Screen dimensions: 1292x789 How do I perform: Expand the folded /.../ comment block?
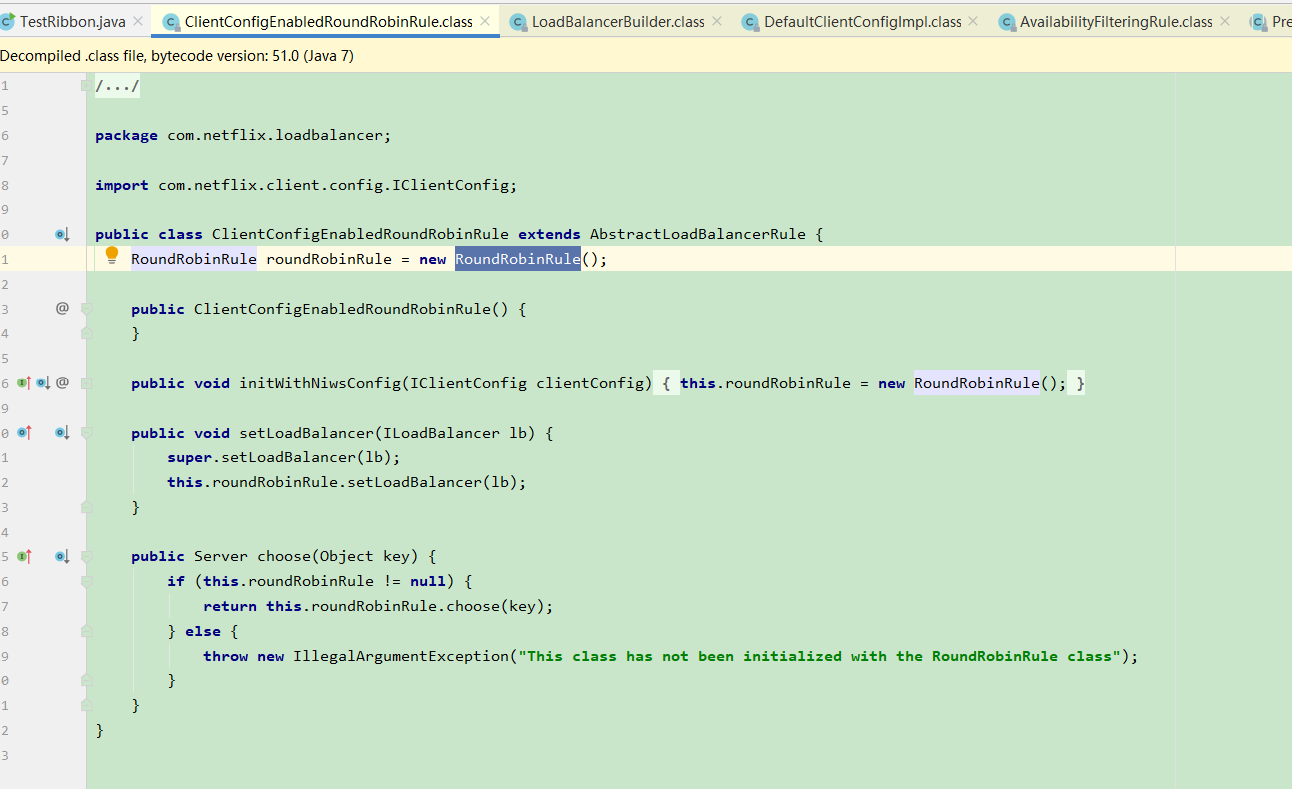pyautogui.click(x=117, y=86)
